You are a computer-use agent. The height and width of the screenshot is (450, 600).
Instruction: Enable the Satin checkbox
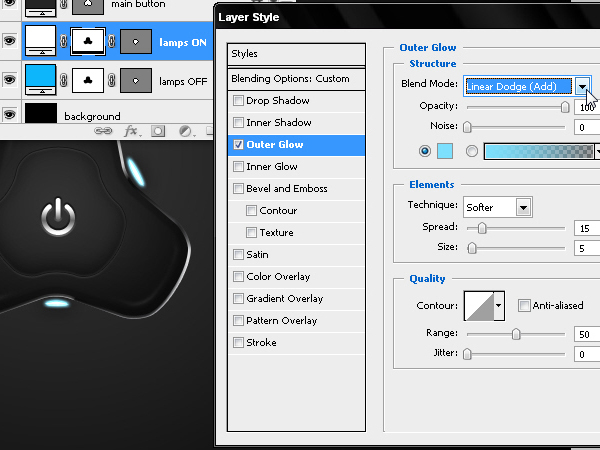pyautogui.click(x=238, y=254)
